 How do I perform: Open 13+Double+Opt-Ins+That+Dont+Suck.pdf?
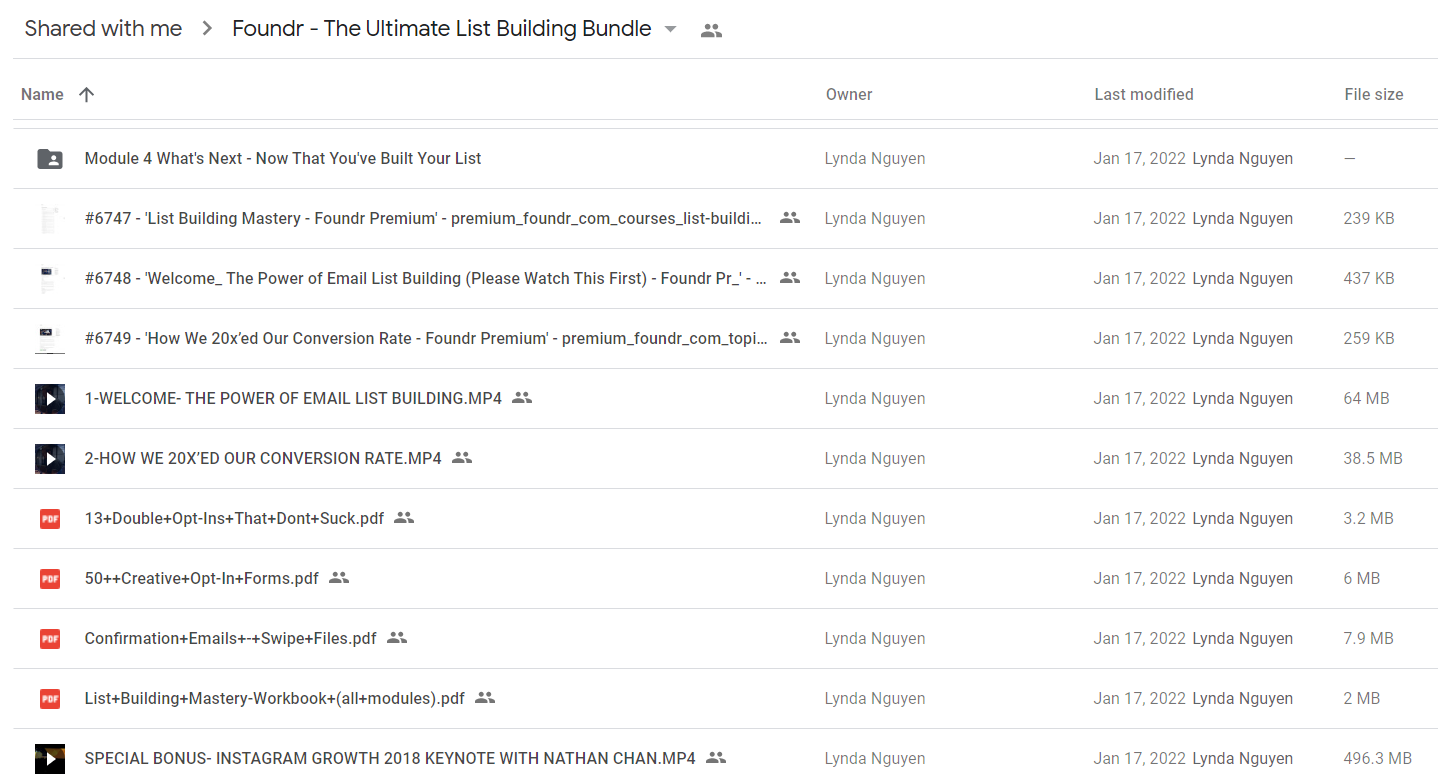click(x=234, y=518)
